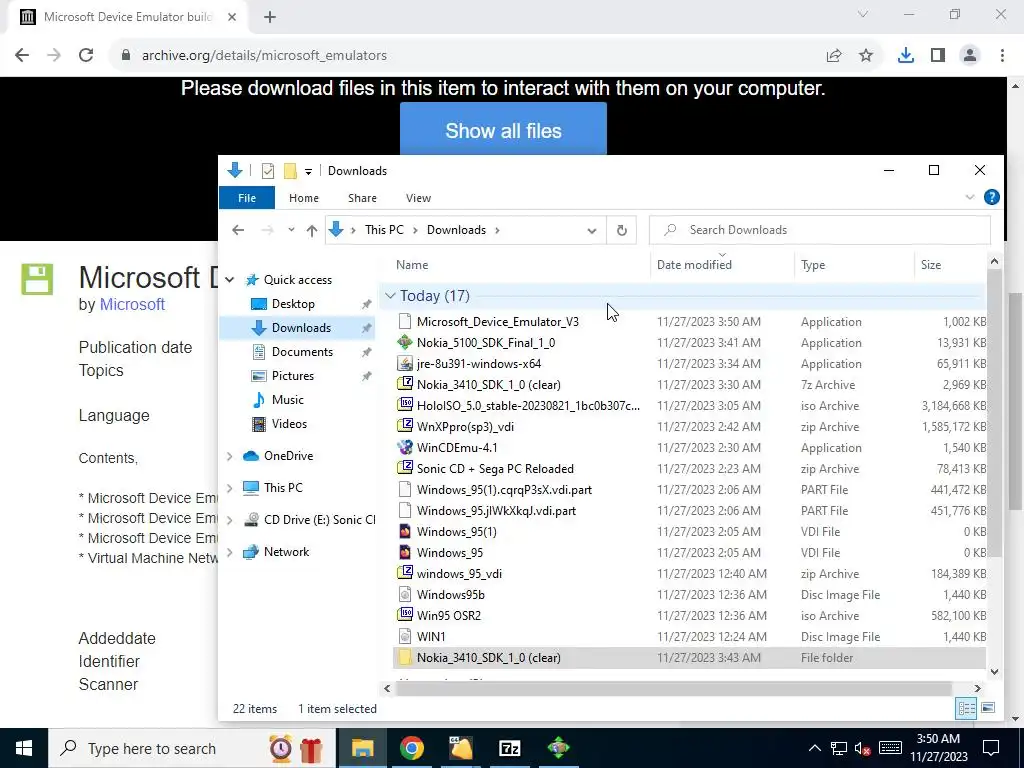The height and width of the screenshot is (768, 1024).
Task: Collapse Quick access in navigation pane
Action: (x=230, y=280)
